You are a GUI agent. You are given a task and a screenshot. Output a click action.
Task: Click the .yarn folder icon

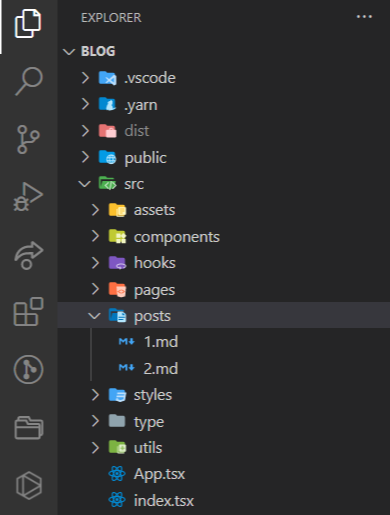(108, 104)
